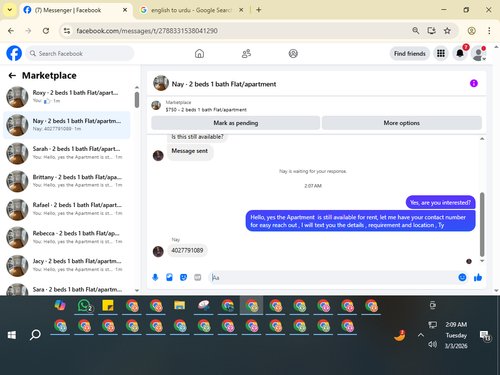Switch to english to urdu Google tab
500x375 pixels.
tap(191, 10)
